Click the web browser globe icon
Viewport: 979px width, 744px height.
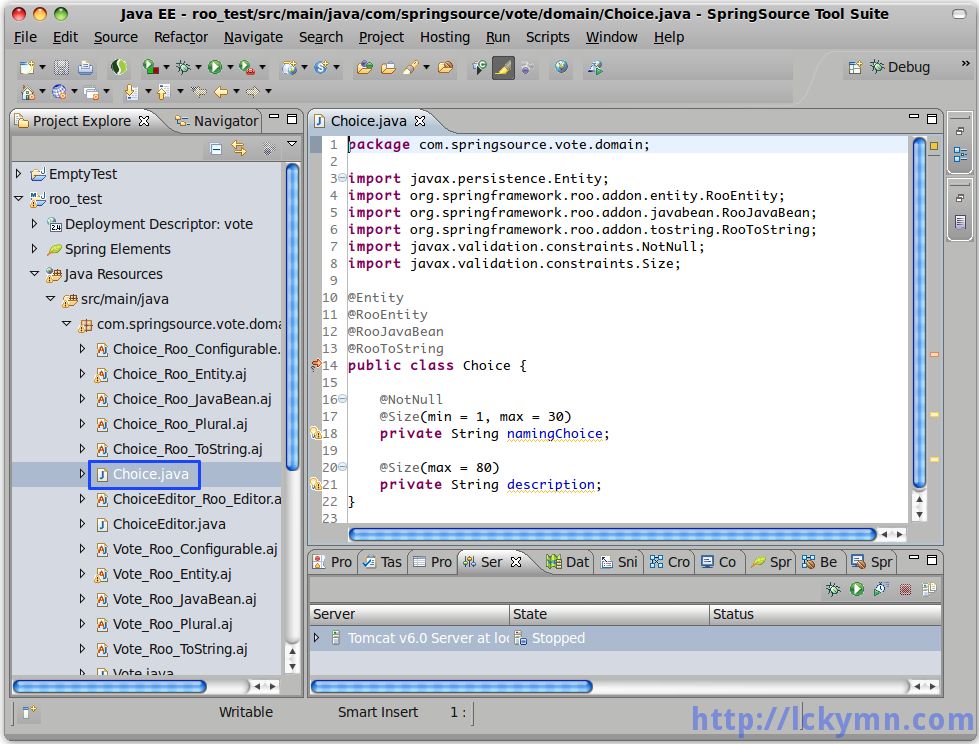561,67
